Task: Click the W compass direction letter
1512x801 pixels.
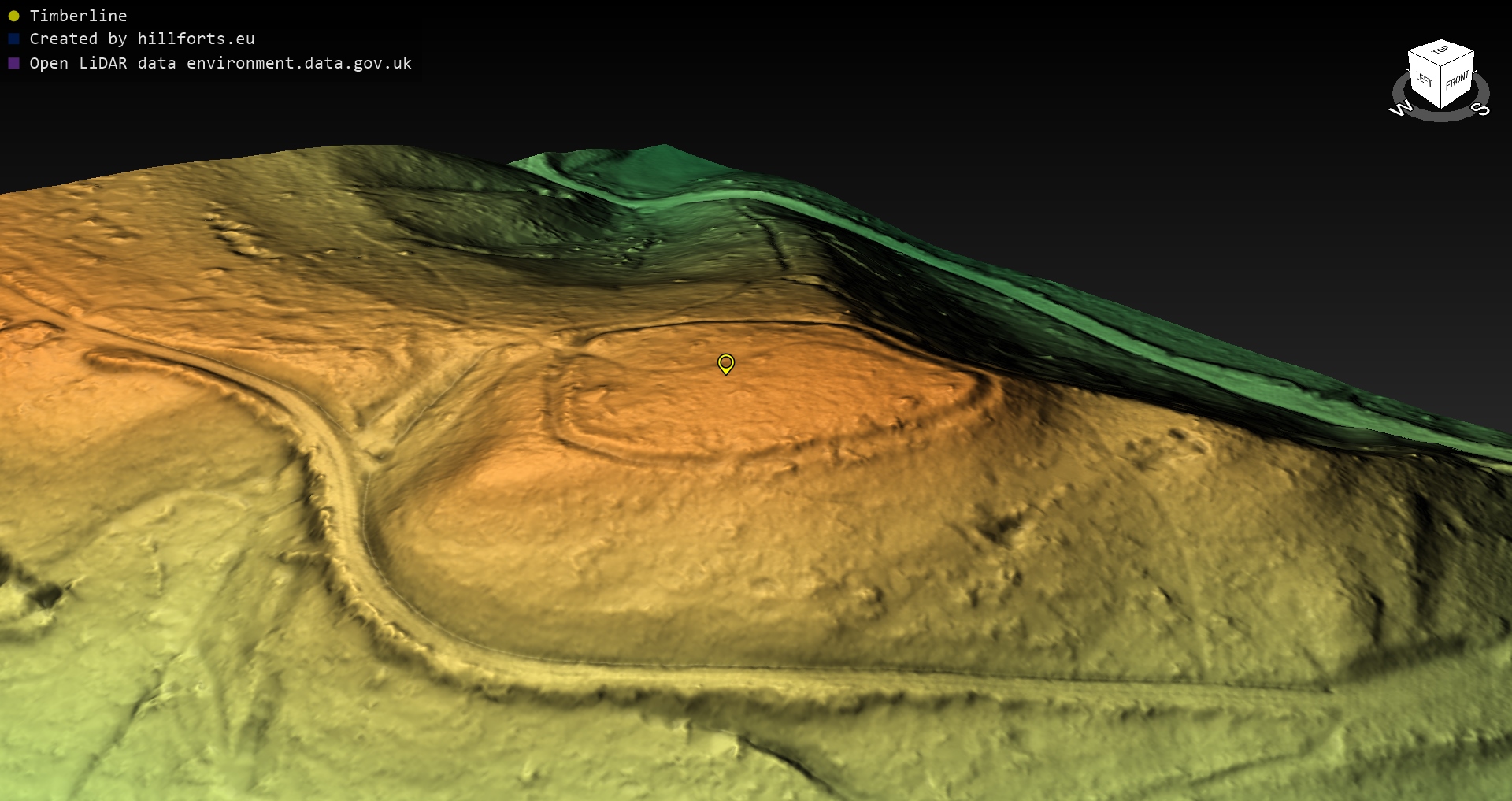Action: tap(1401, 109)
